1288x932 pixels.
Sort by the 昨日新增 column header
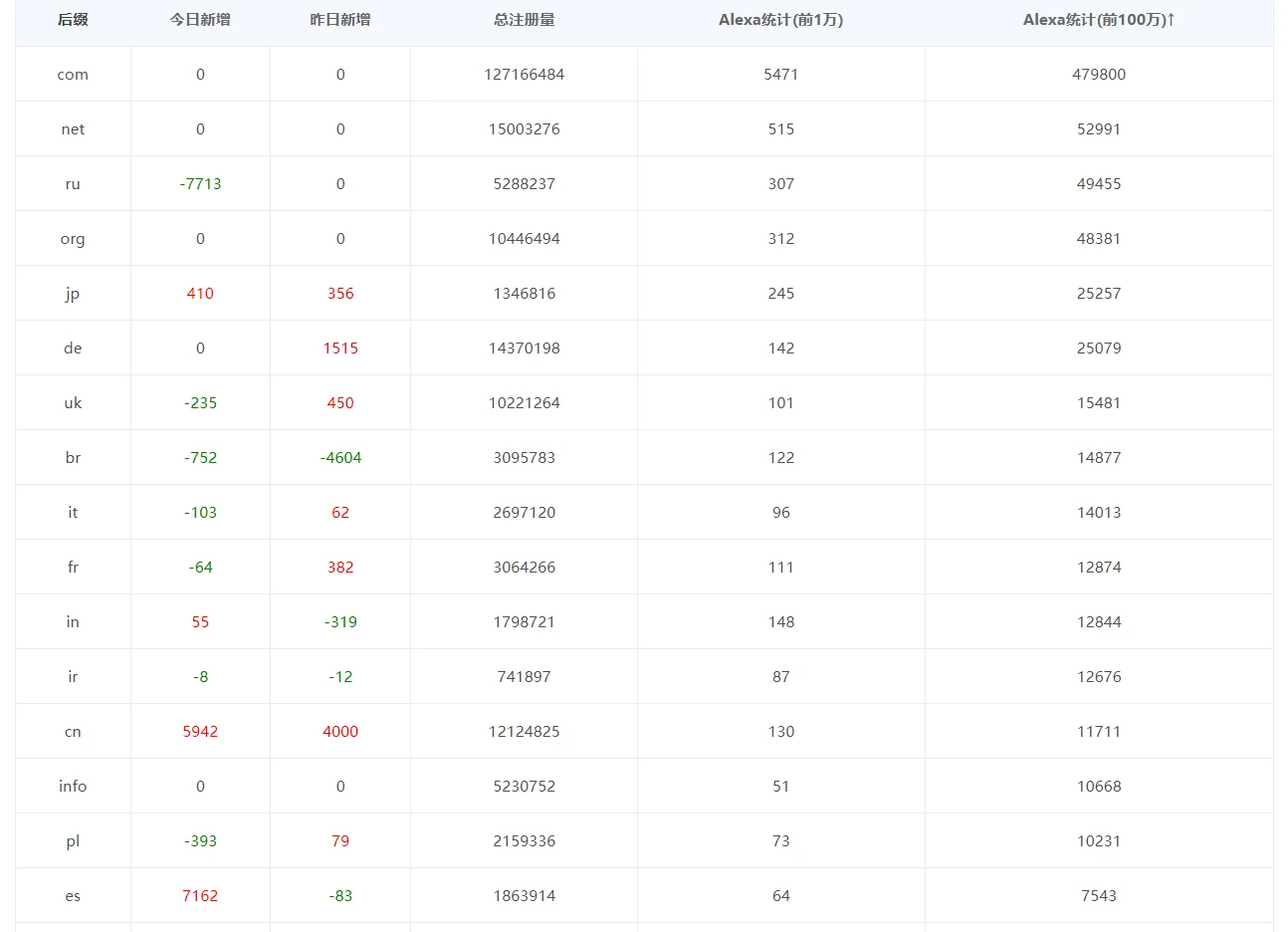tap(340, 20)
